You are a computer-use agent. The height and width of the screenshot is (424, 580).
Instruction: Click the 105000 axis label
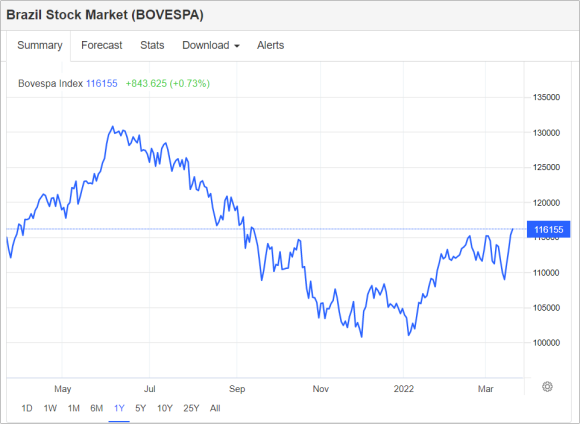546,308
